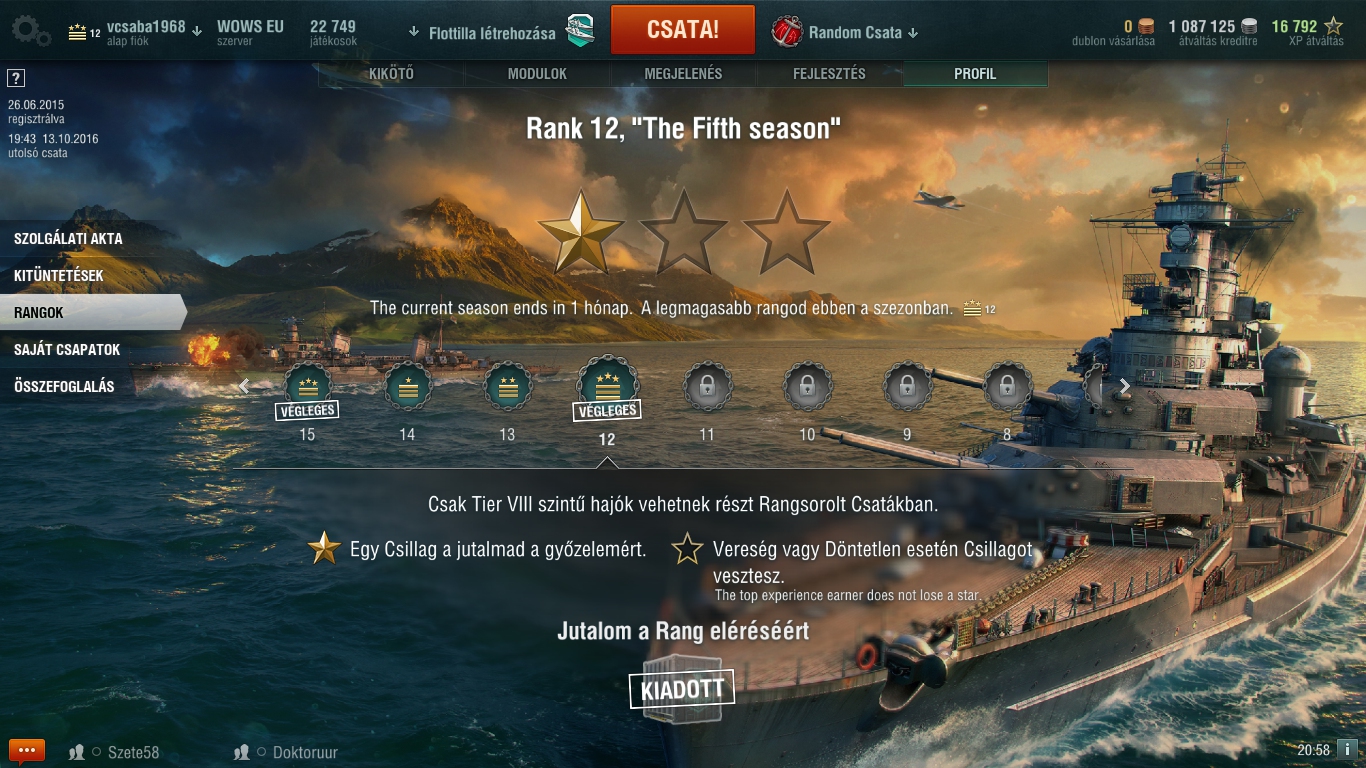Click the KIADOTT reward container

(682, 689)
